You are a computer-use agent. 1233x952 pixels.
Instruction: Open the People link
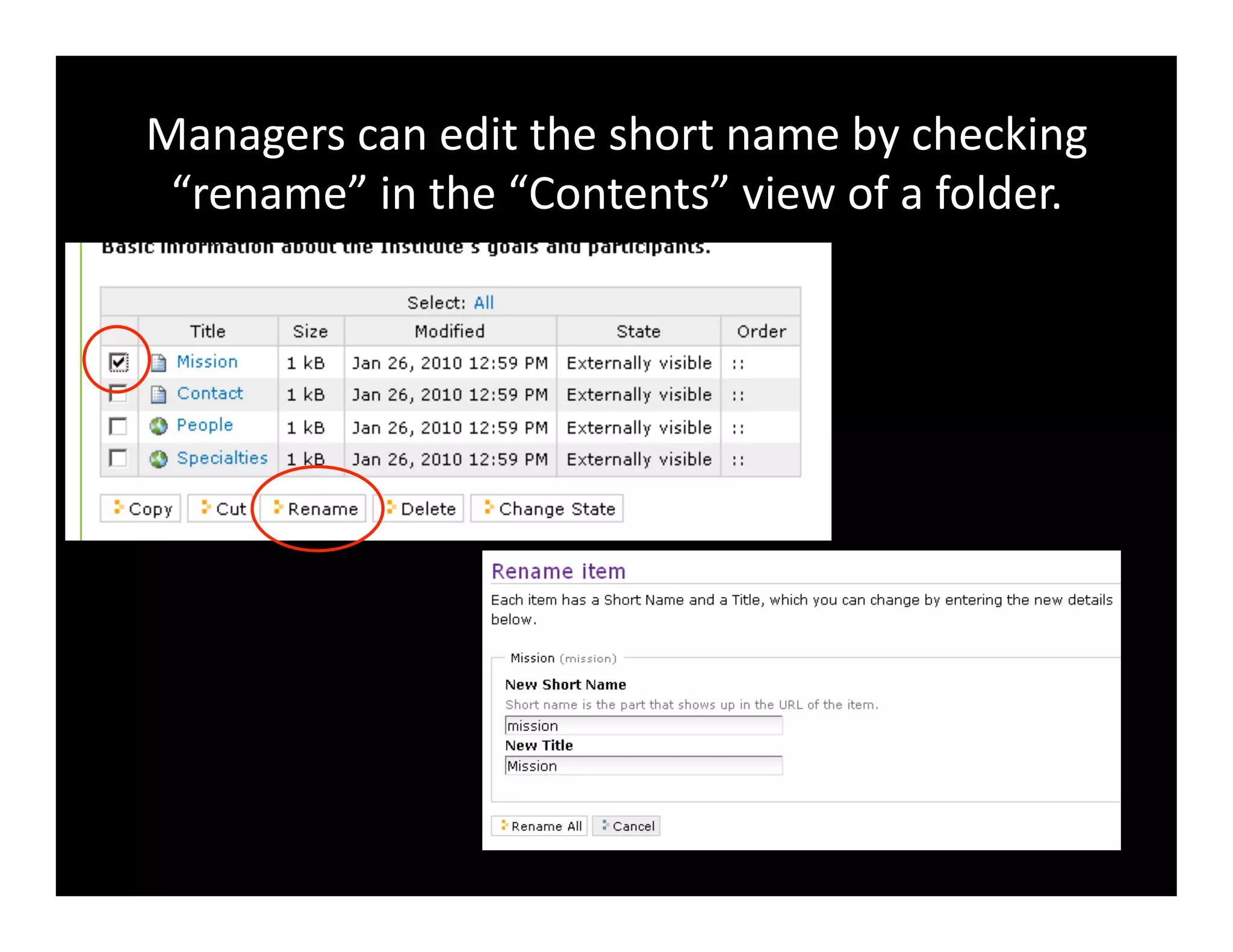(205, 425)
